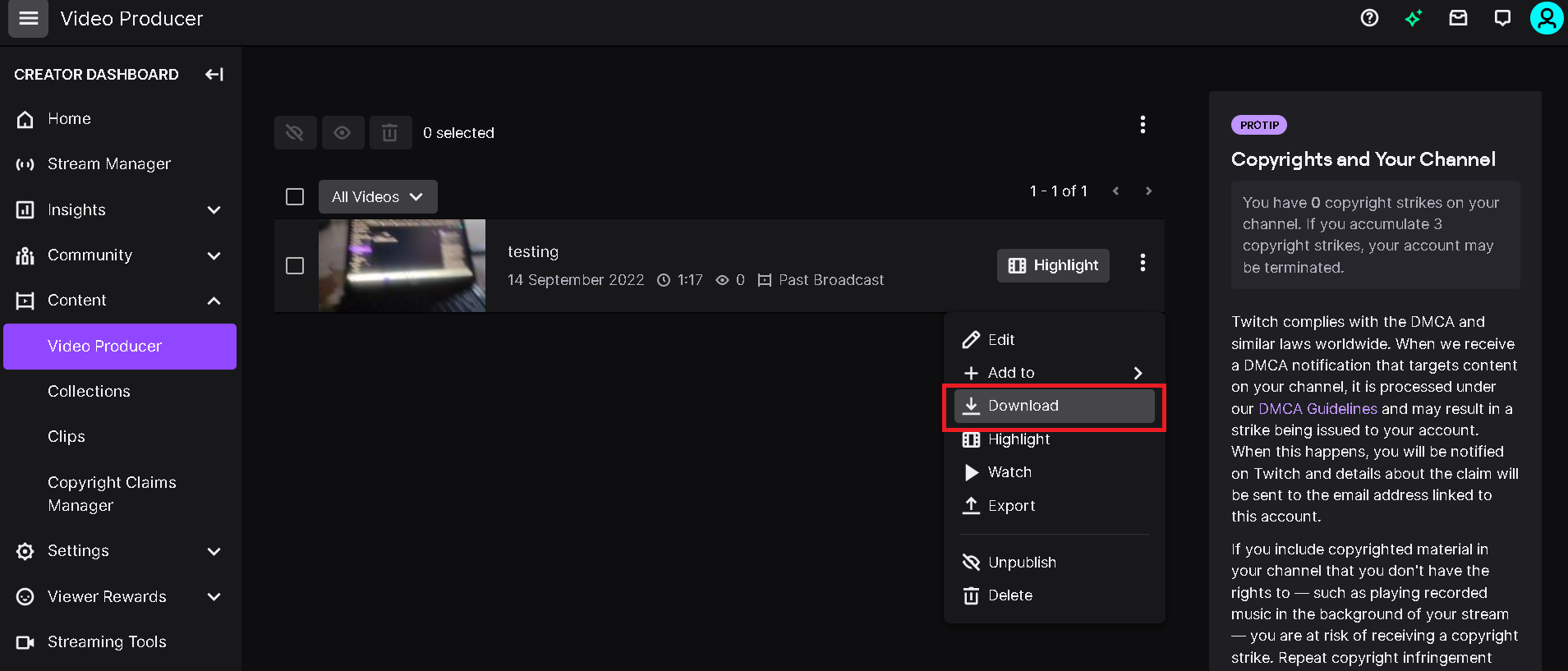Open testing video three-dot menu
Screen dimensions: 1568x671
pos(1143,263)
